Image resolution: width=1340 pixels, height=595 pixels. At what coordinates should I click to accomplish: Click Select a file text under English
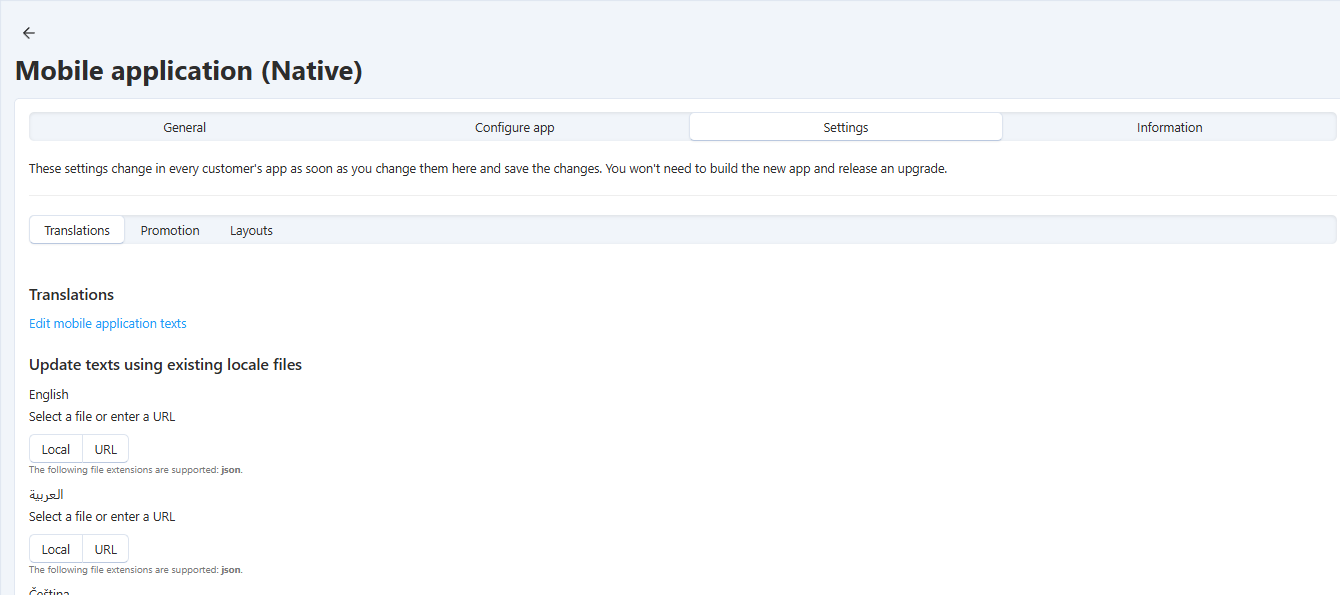(102, 416)
